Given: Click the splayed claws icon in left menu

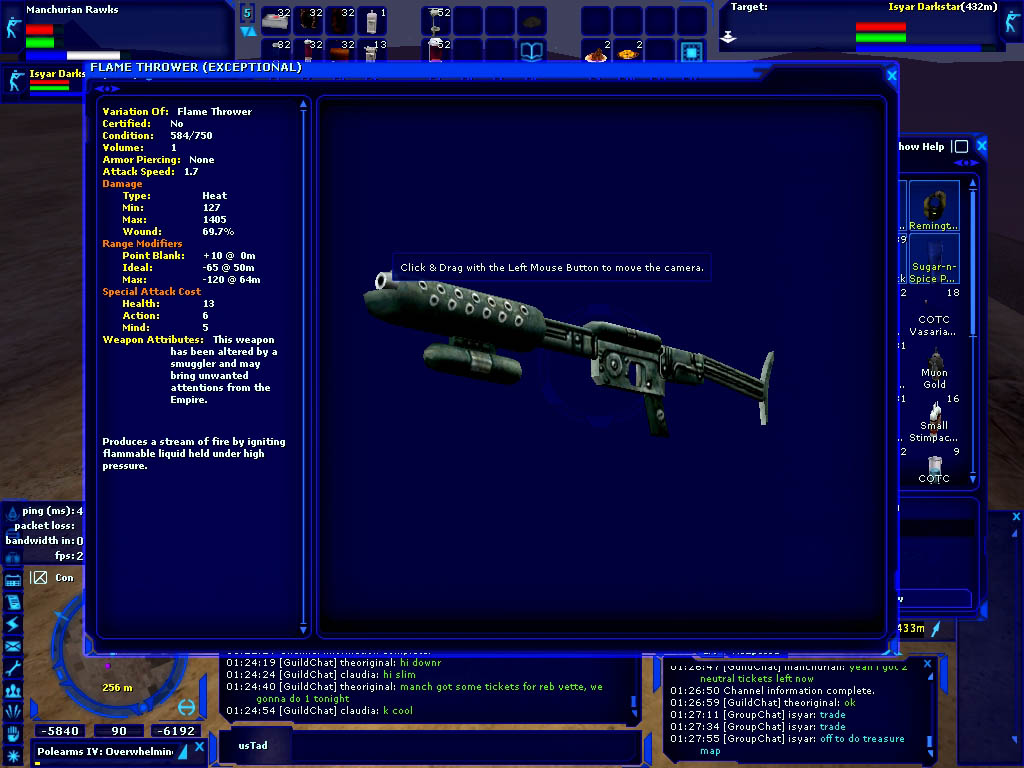Looking at the screenshot, I should [x=13, y=712].
